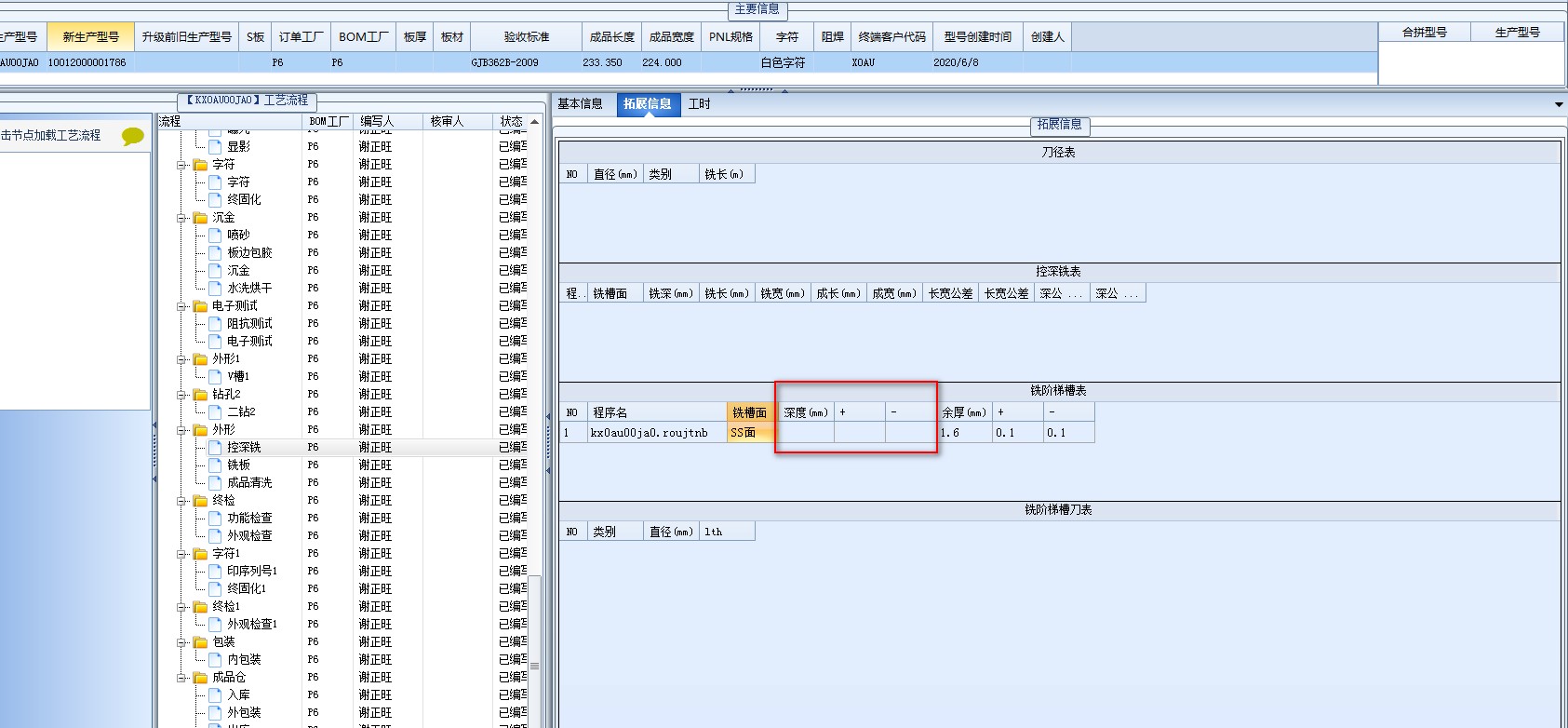The image size is (1568, 728).
Task: Click document icon beside 水洗烘干
Action: pos(215,288)
